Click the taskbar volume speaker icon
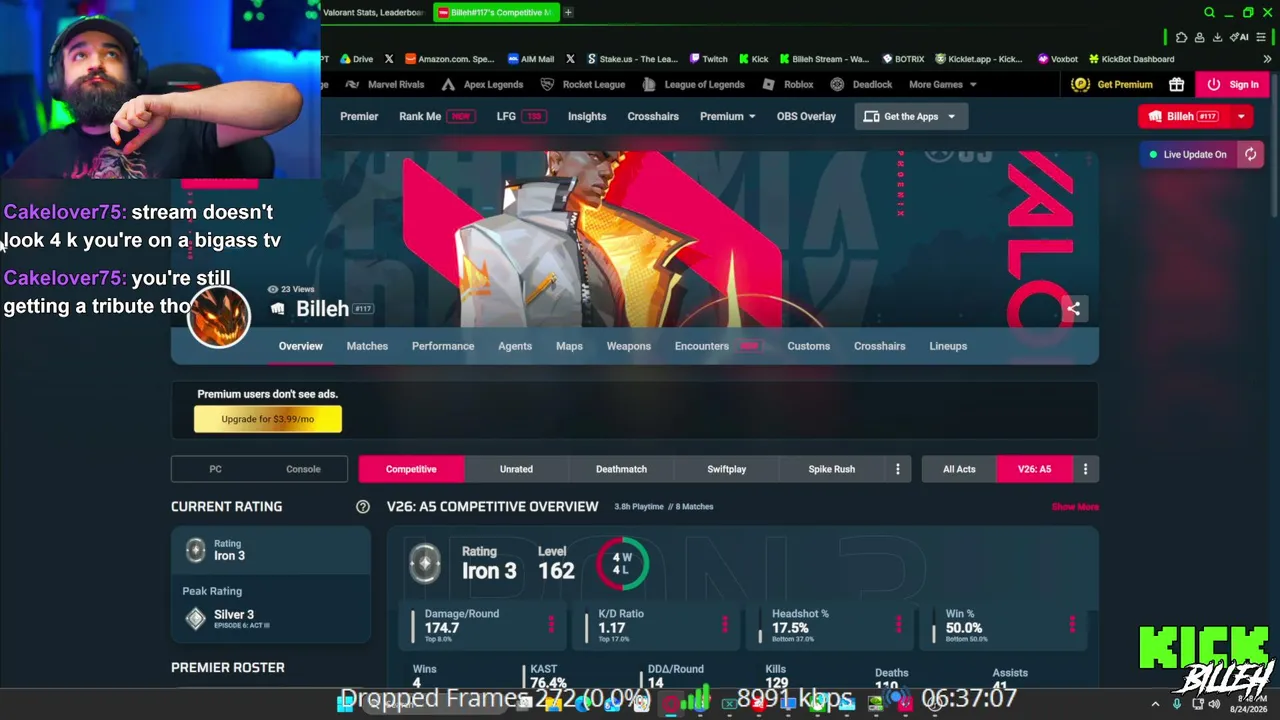 coord(1214,704)
